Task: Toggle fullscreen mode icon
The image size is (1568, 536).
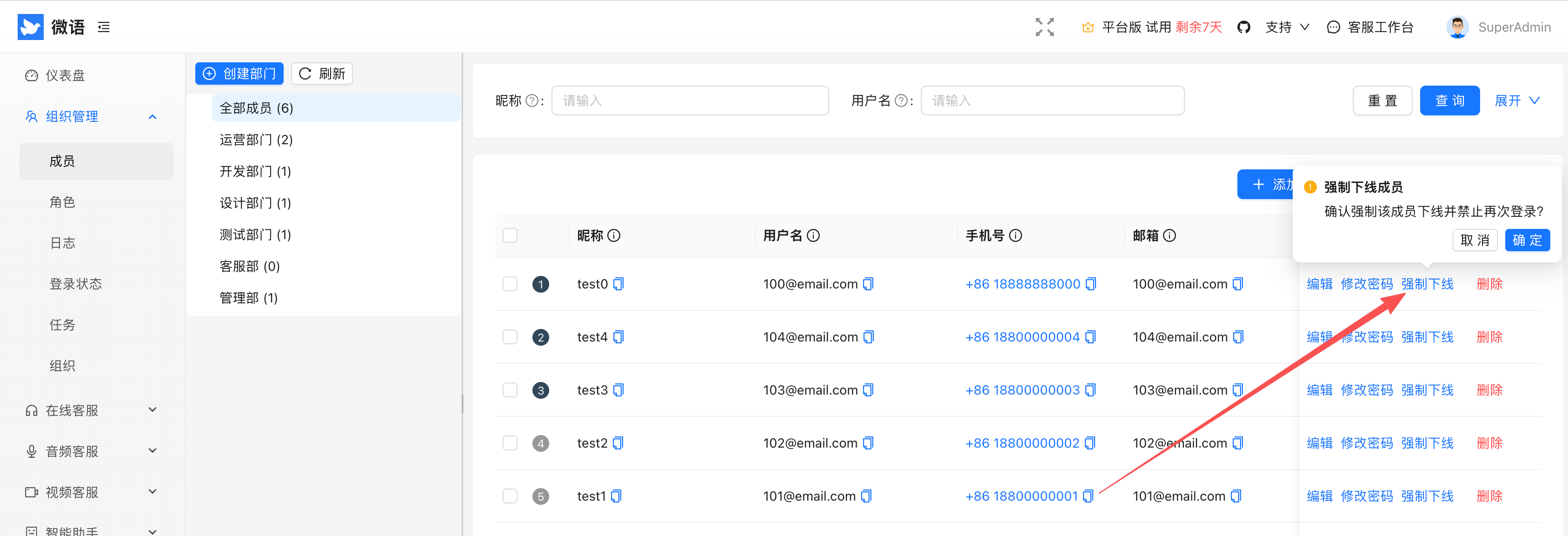Action: [1044, 27]
